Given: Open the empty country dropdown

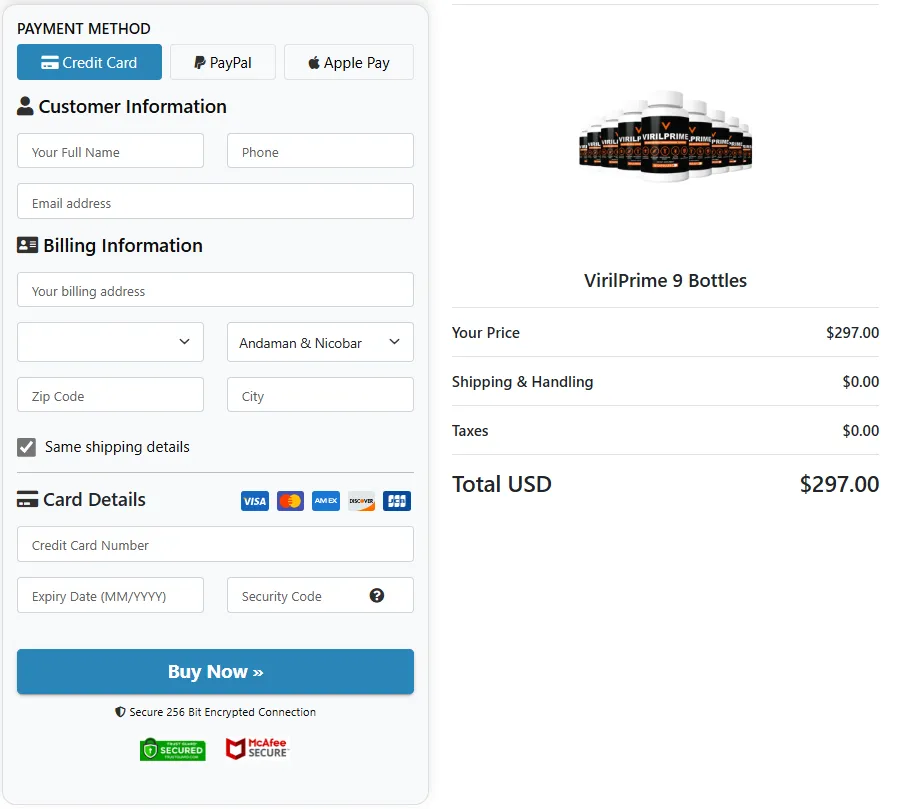Looking at the screenshot, I should point(110,342).
